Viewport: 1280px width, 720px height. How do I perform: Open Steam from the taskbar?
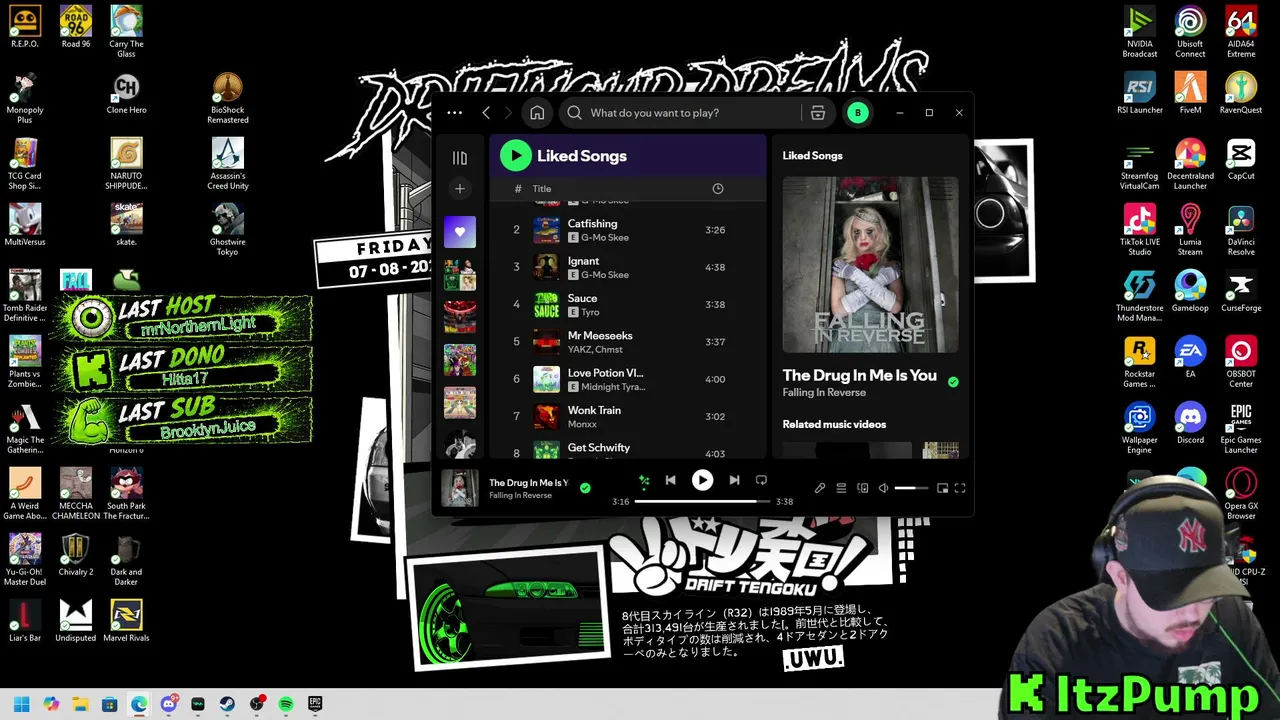click(227, 704)
